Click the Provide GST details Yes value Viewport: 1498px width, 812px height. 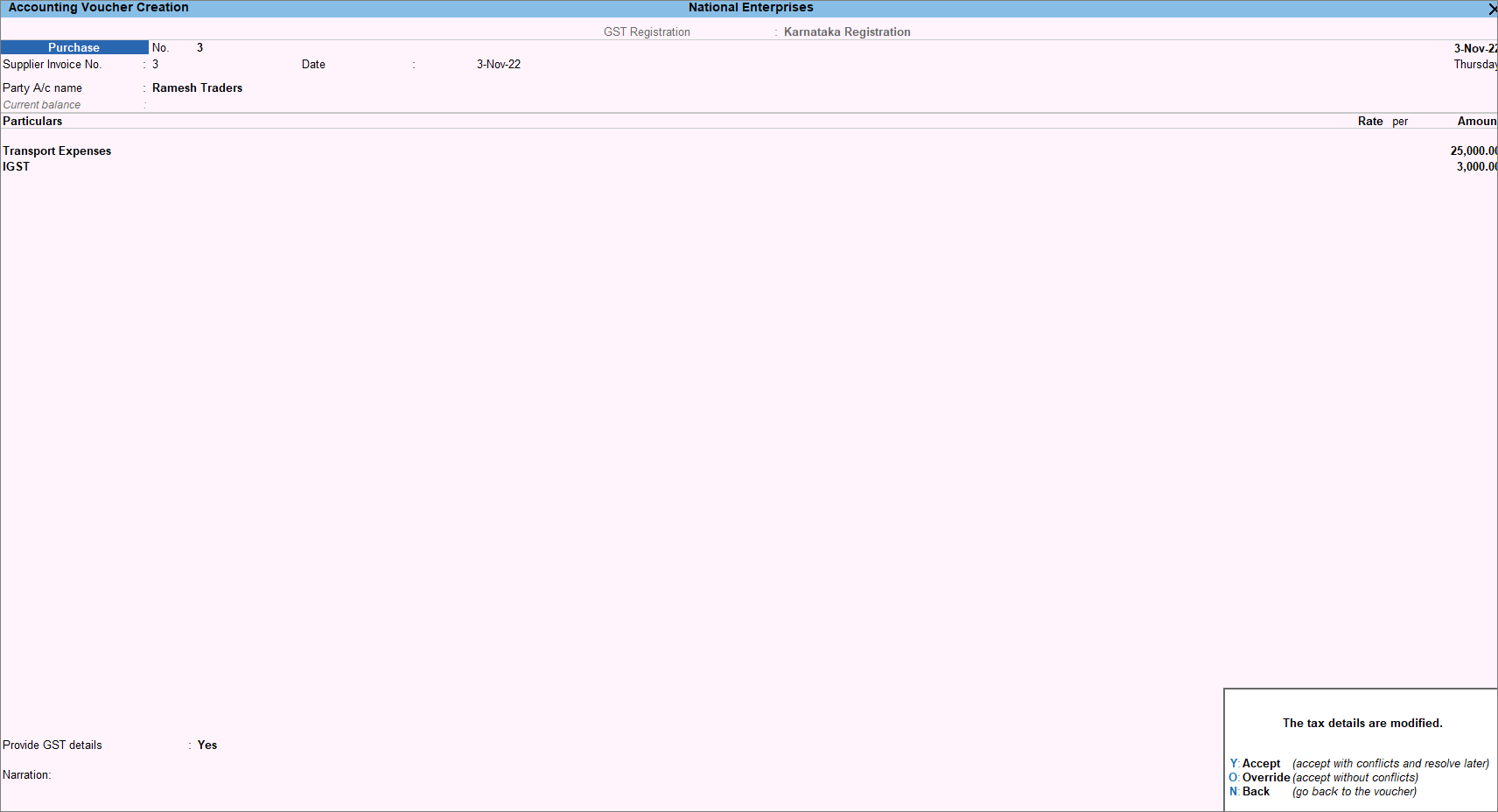pos(207,745)
